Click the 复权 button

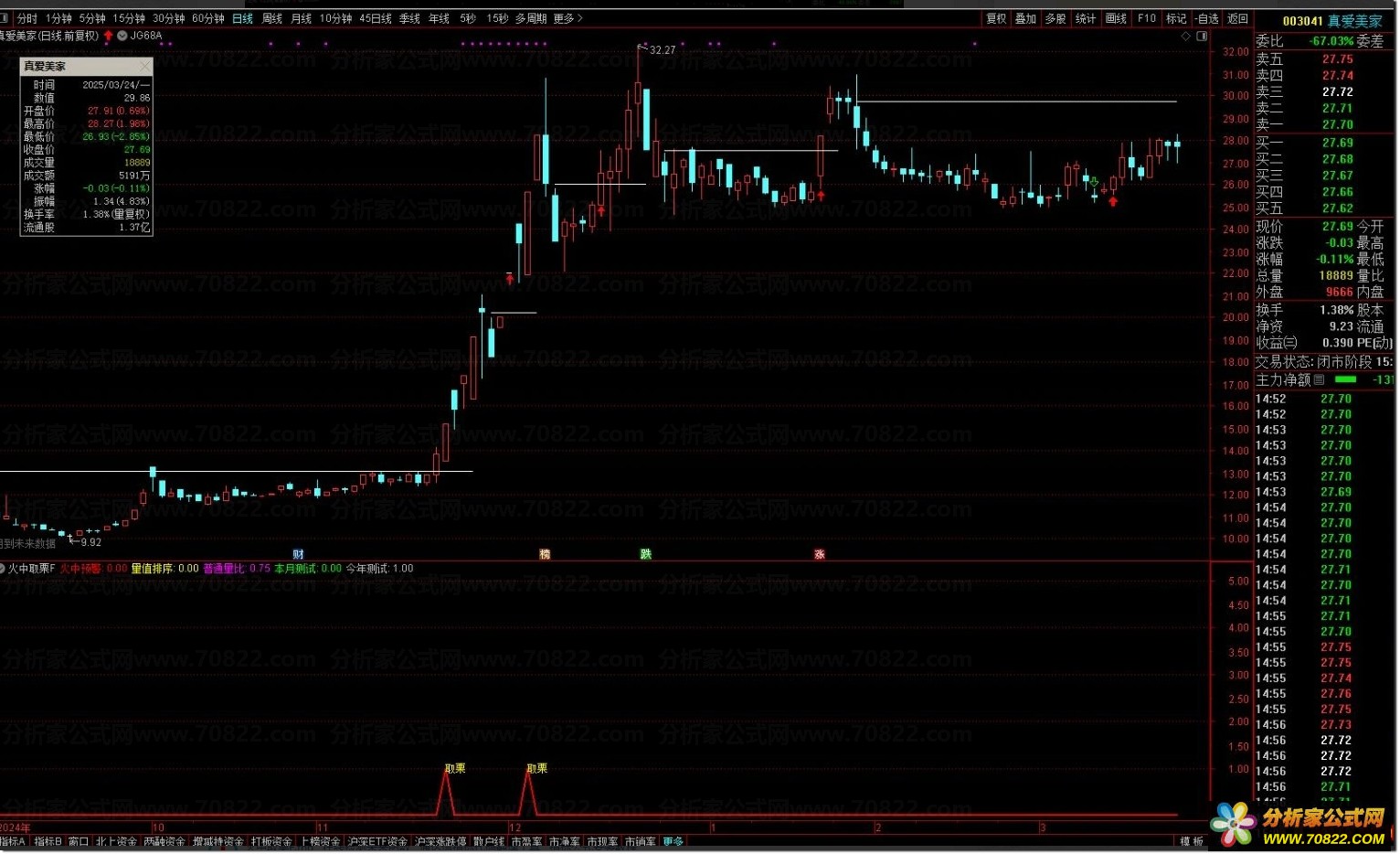(x=996, y=18)
